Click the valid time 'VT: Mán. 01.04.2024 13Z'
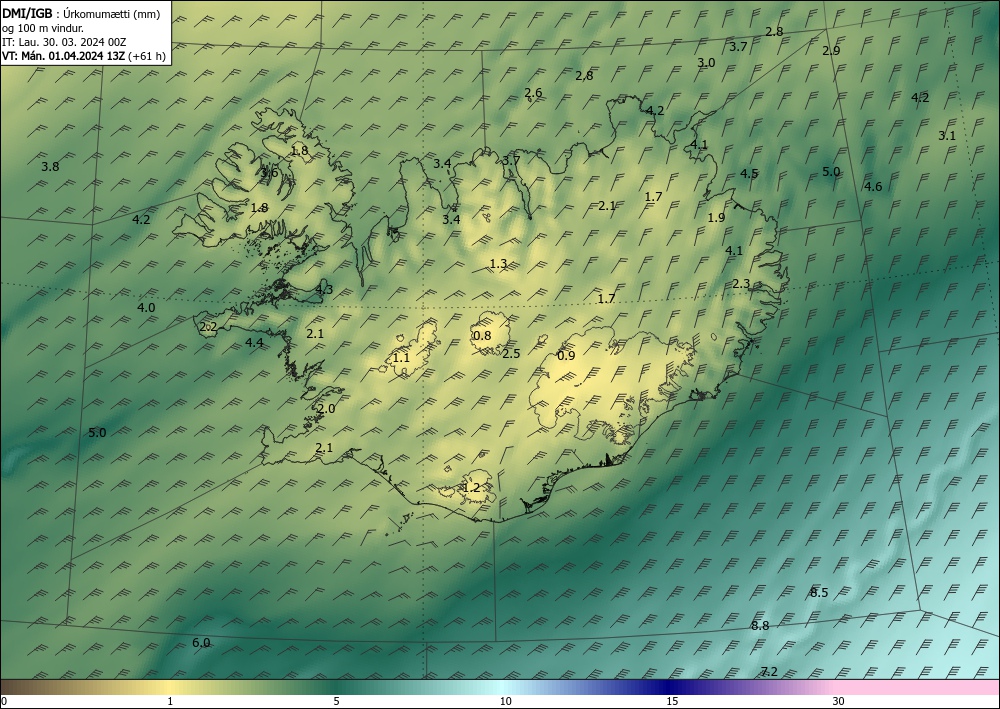The width and height of the screenshot is (1000, 709). 64,56
